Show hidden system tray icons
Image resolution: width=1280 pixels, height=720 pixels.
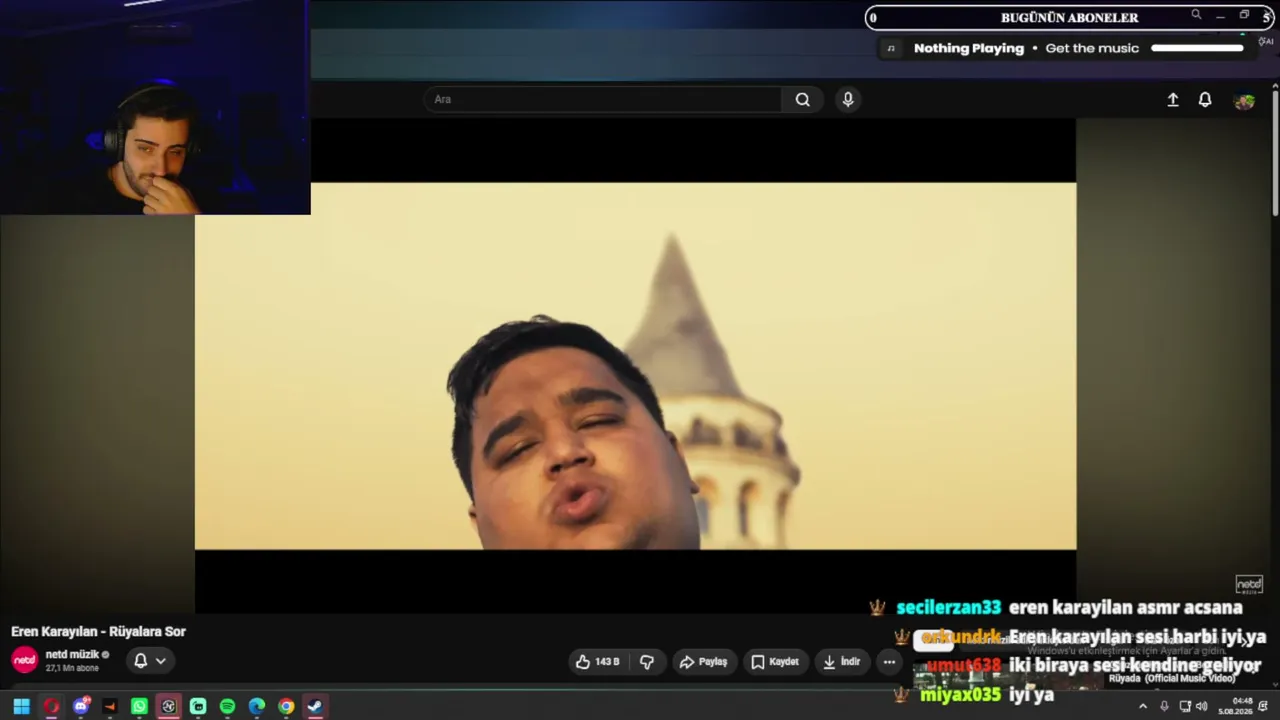click(1143, 706)
